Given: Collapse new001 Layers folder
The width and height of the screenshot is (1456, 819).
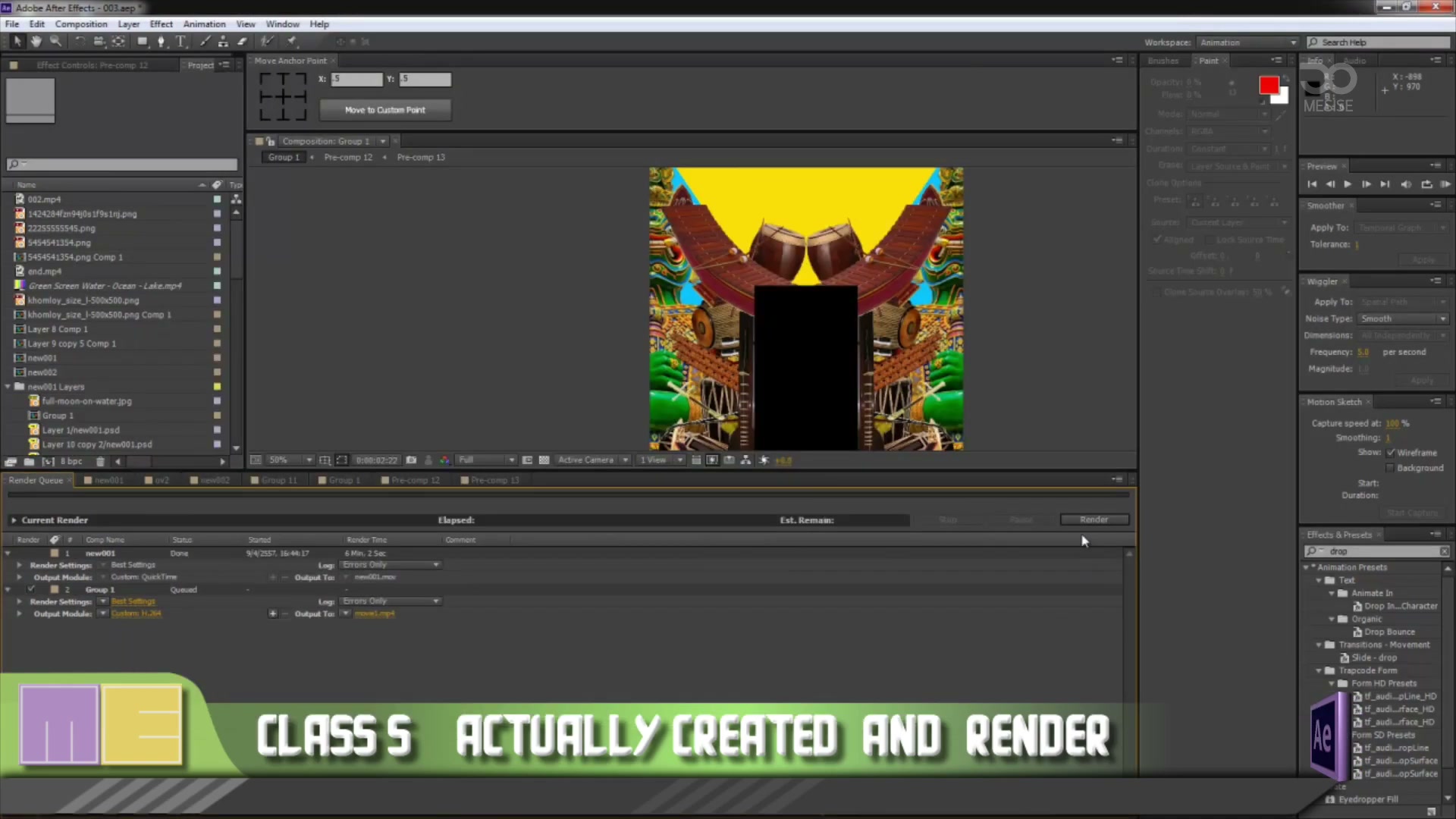Looking at the screenshot, I should point(8,387).
